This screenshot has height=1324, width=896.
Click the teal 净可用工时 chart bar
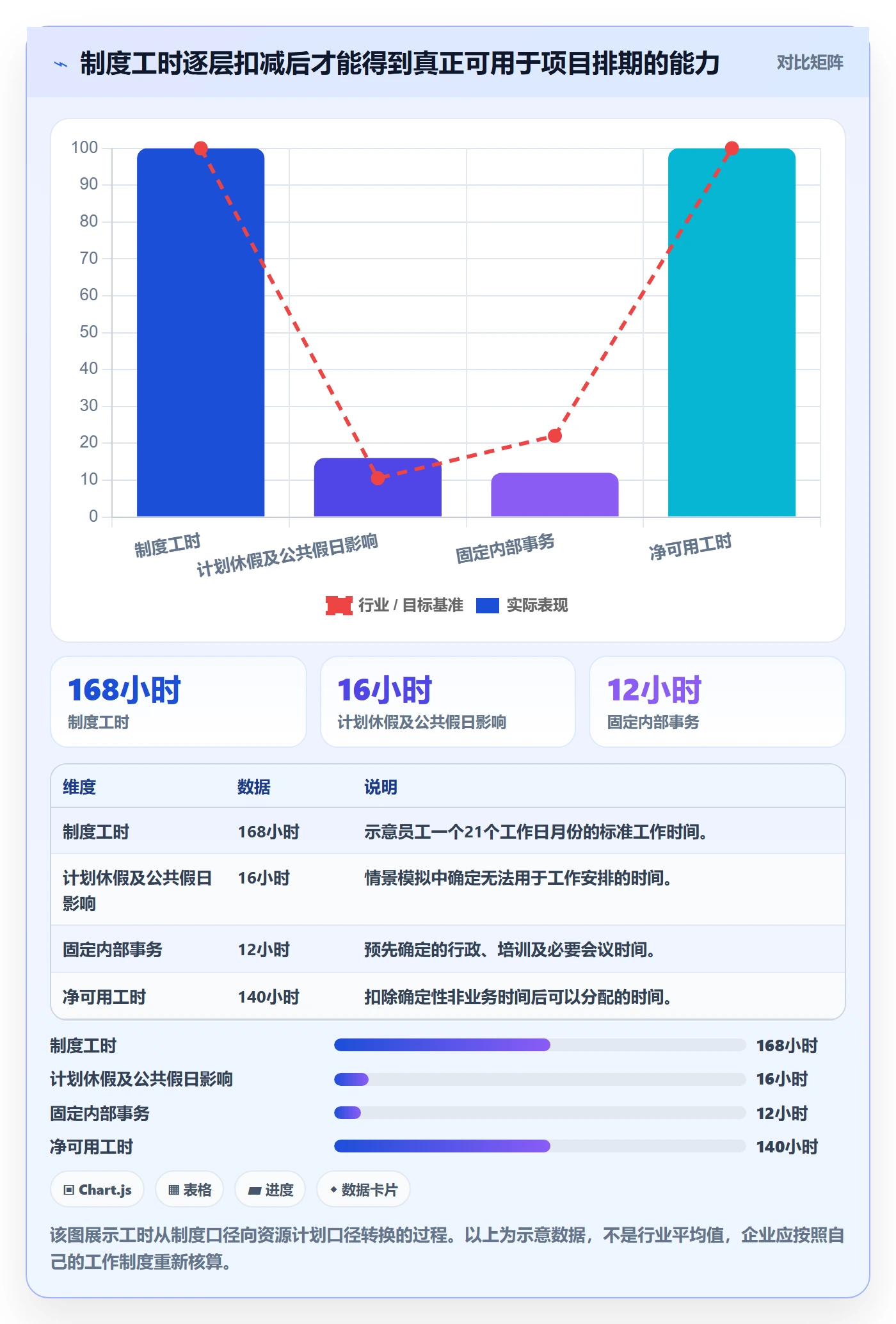[732, 332]
